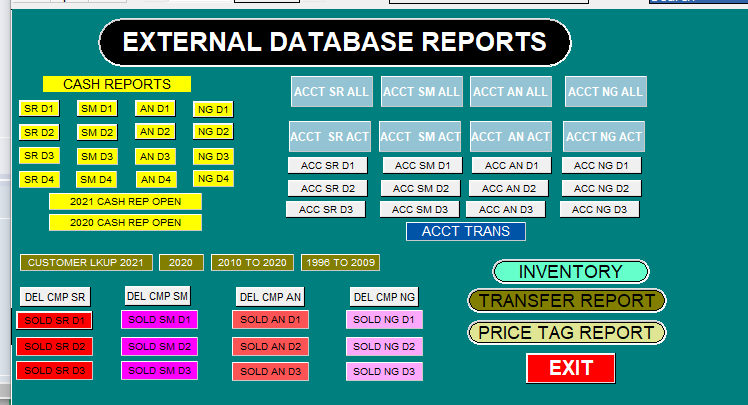Open customer lookup for 2020

coord(181,262)
